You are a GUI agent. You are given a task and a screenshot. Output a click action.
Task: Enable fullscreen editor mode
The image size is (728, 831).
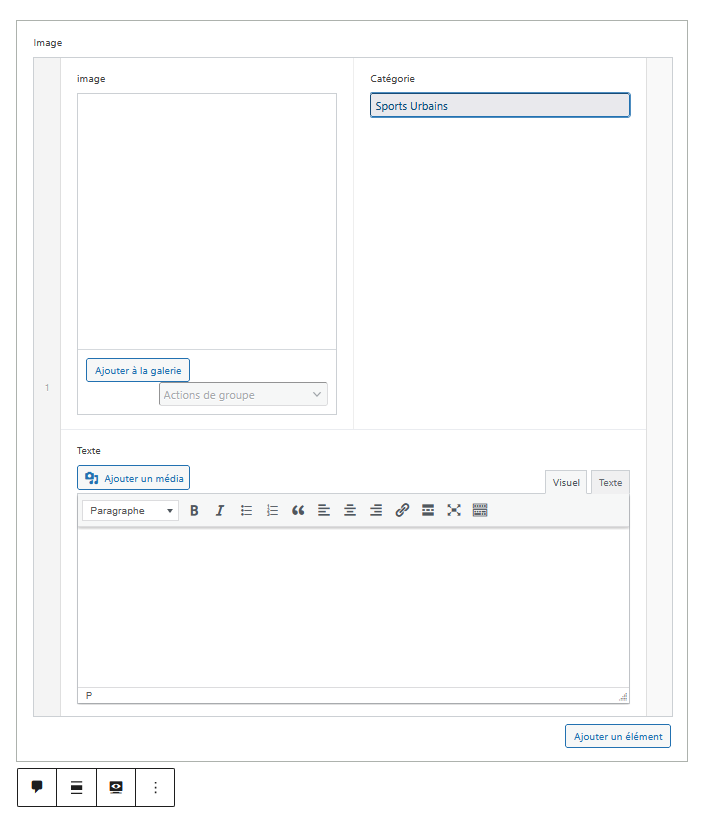click(454, 510)
